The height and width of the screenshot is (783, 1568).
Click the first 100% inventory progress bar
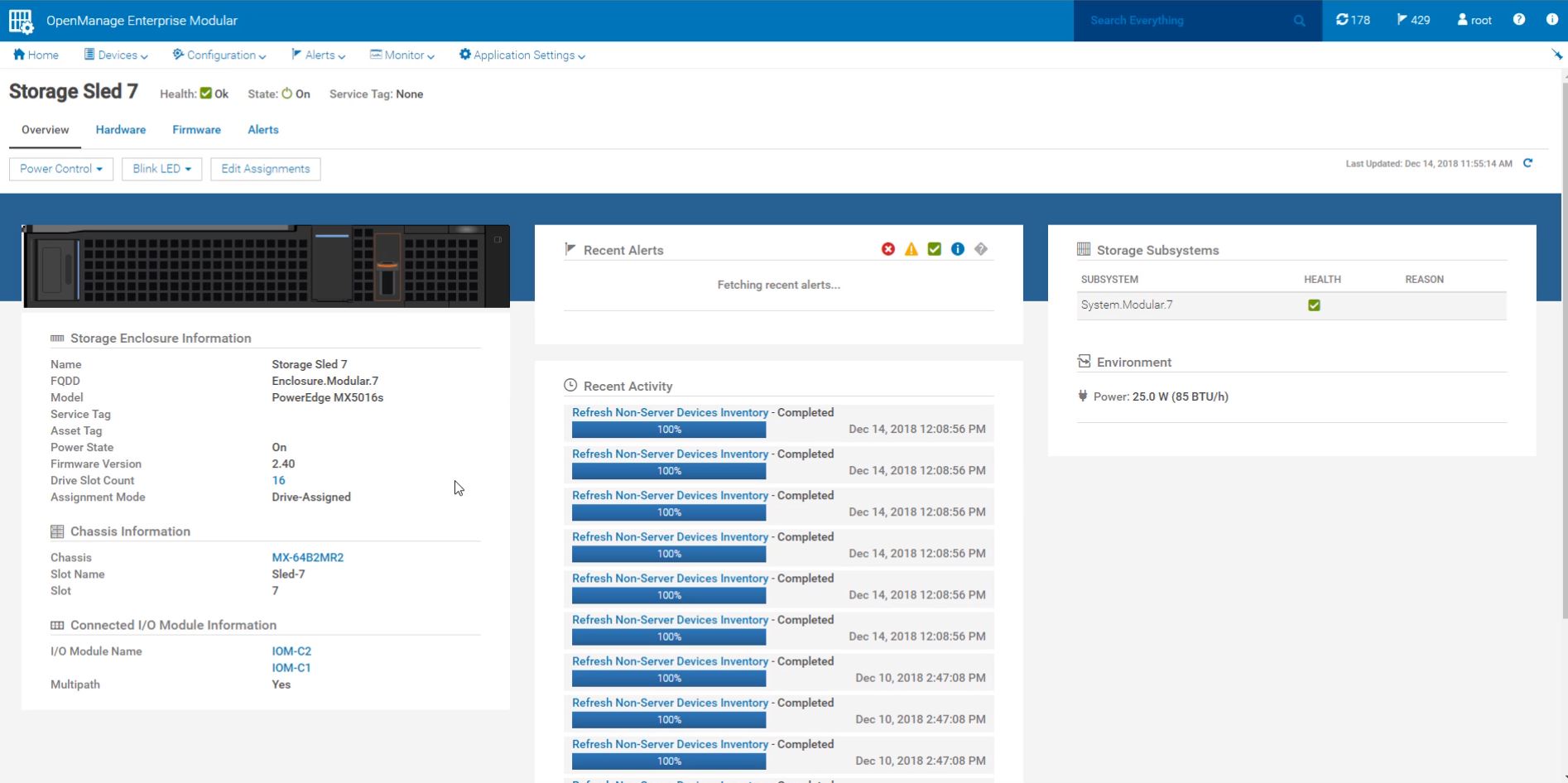669,430
